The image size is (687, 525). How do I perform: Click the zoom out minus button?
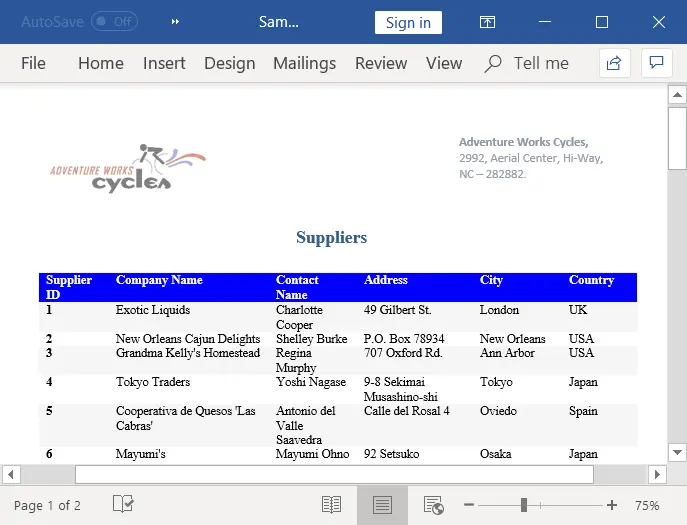click(x=469, y=505)
